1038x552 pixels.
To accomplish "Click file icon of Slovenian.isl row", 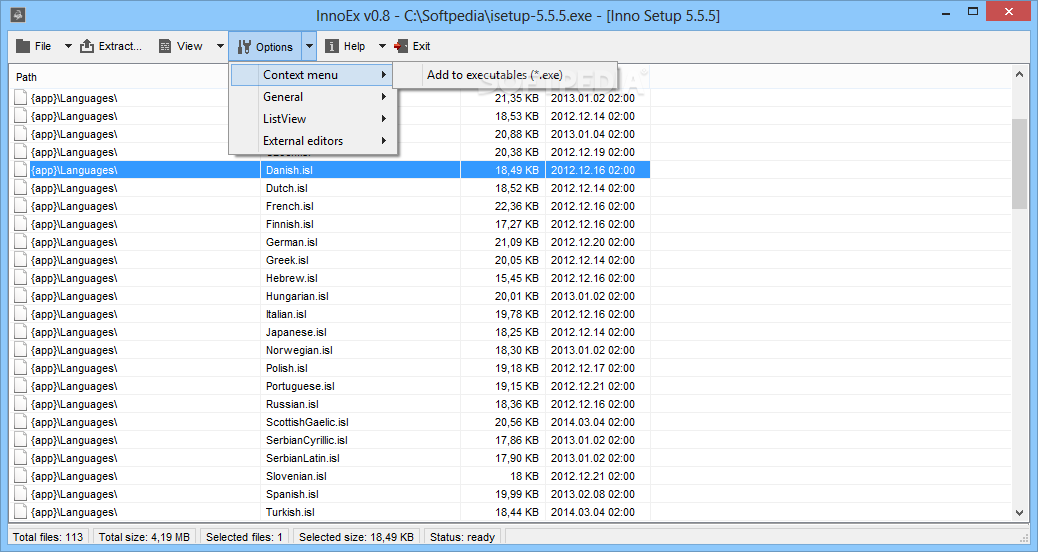I will (21, 477).
